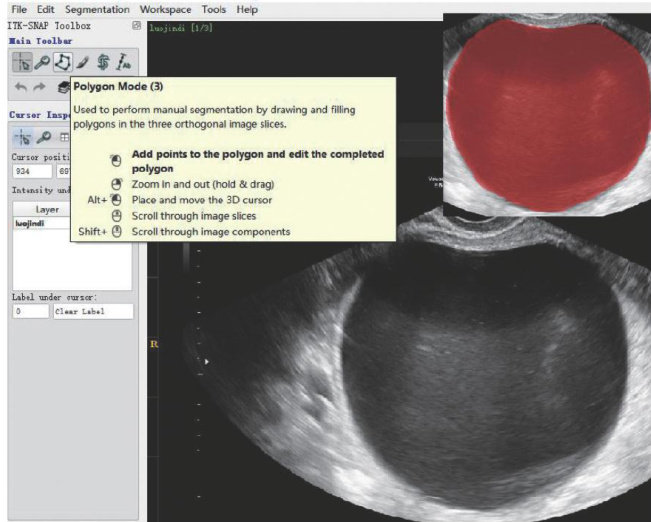Select the luojindi row in layer table
This screenshot has height=522, width=651.
(42, 223)
